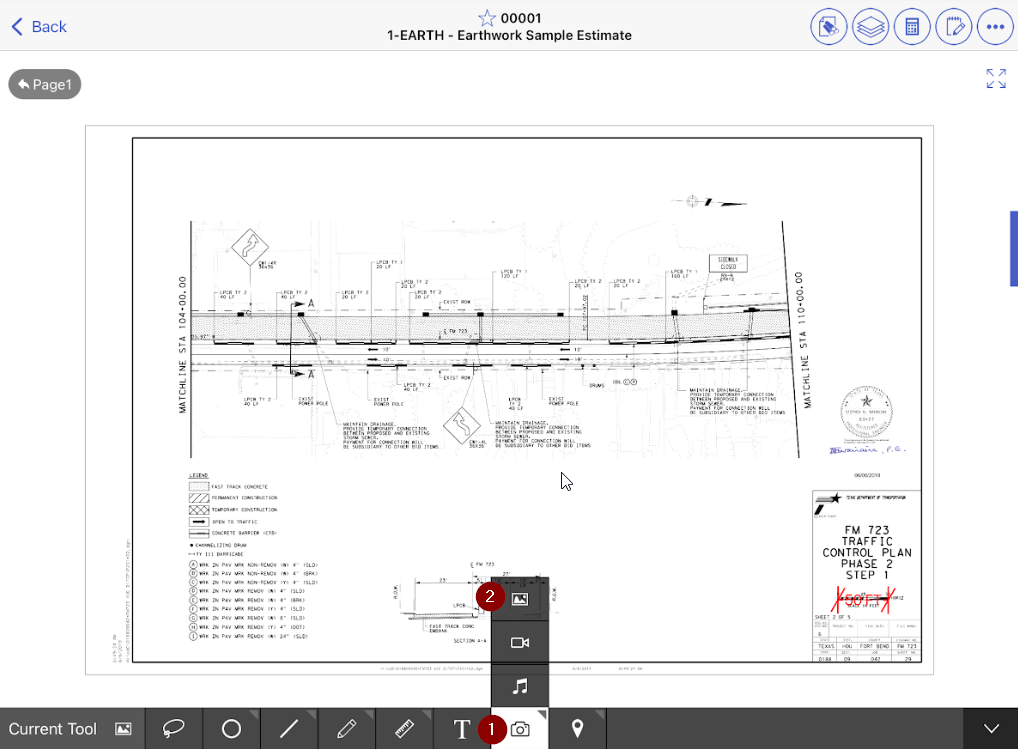Screen dimensions: 1018x749
Task: Select the Text annotation tool
Action: click(463, 728)
